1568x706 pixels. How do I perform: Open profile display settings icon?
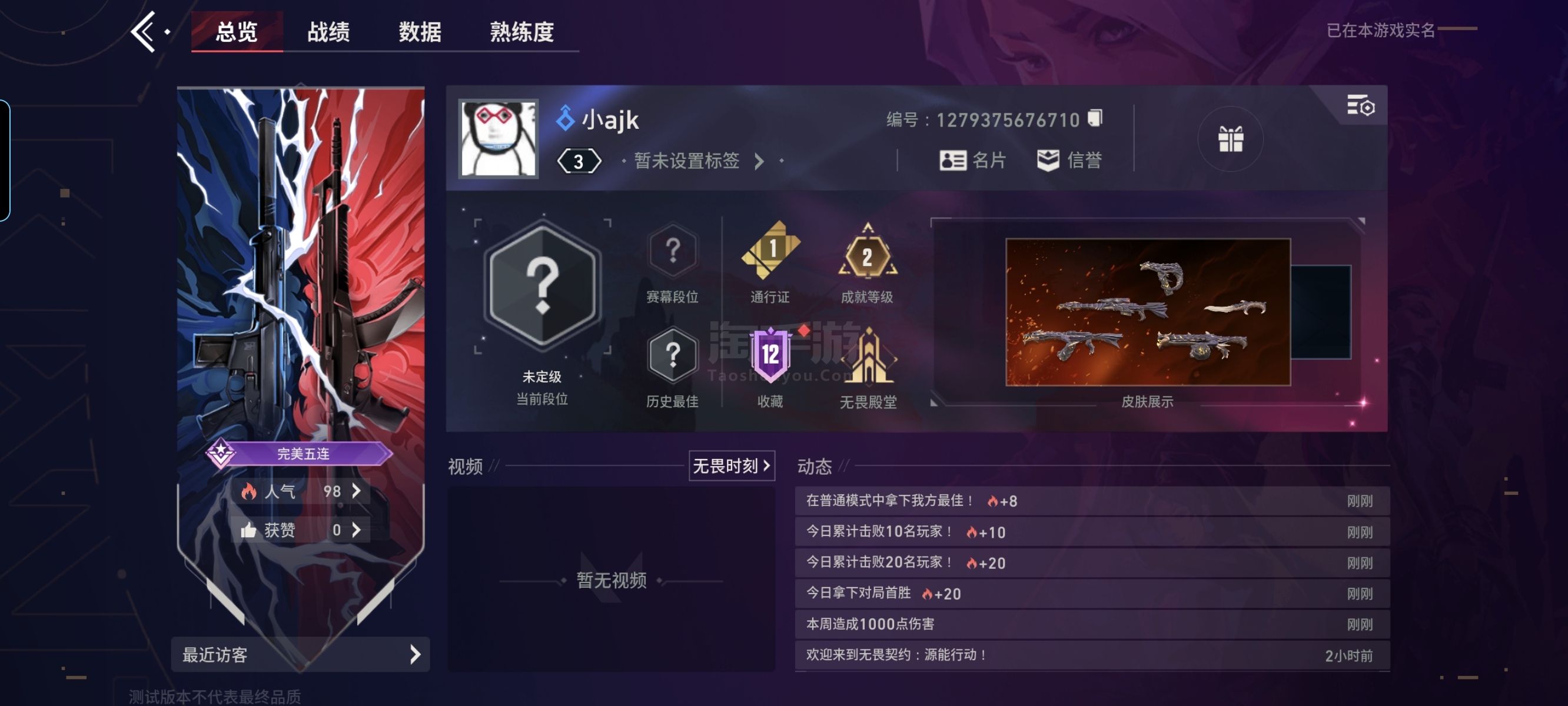1360,106
